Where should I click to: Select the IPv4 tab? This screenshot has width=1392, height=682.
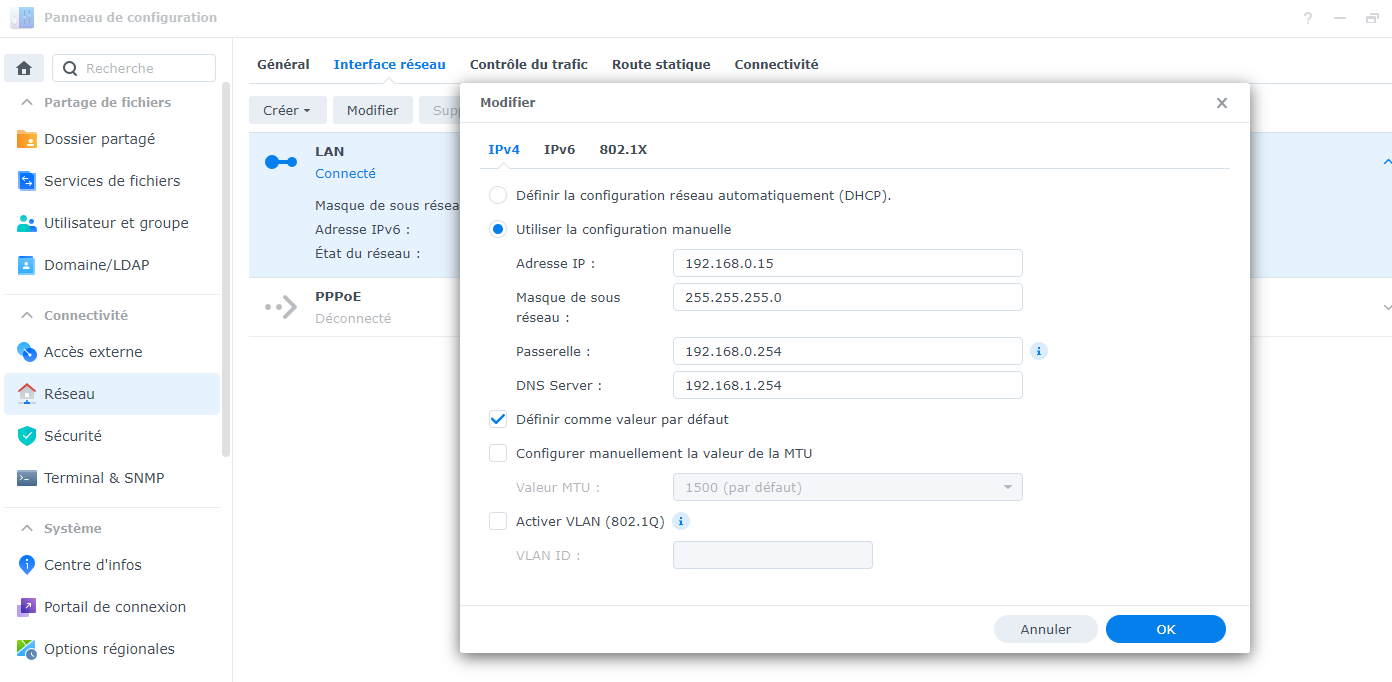504,149
